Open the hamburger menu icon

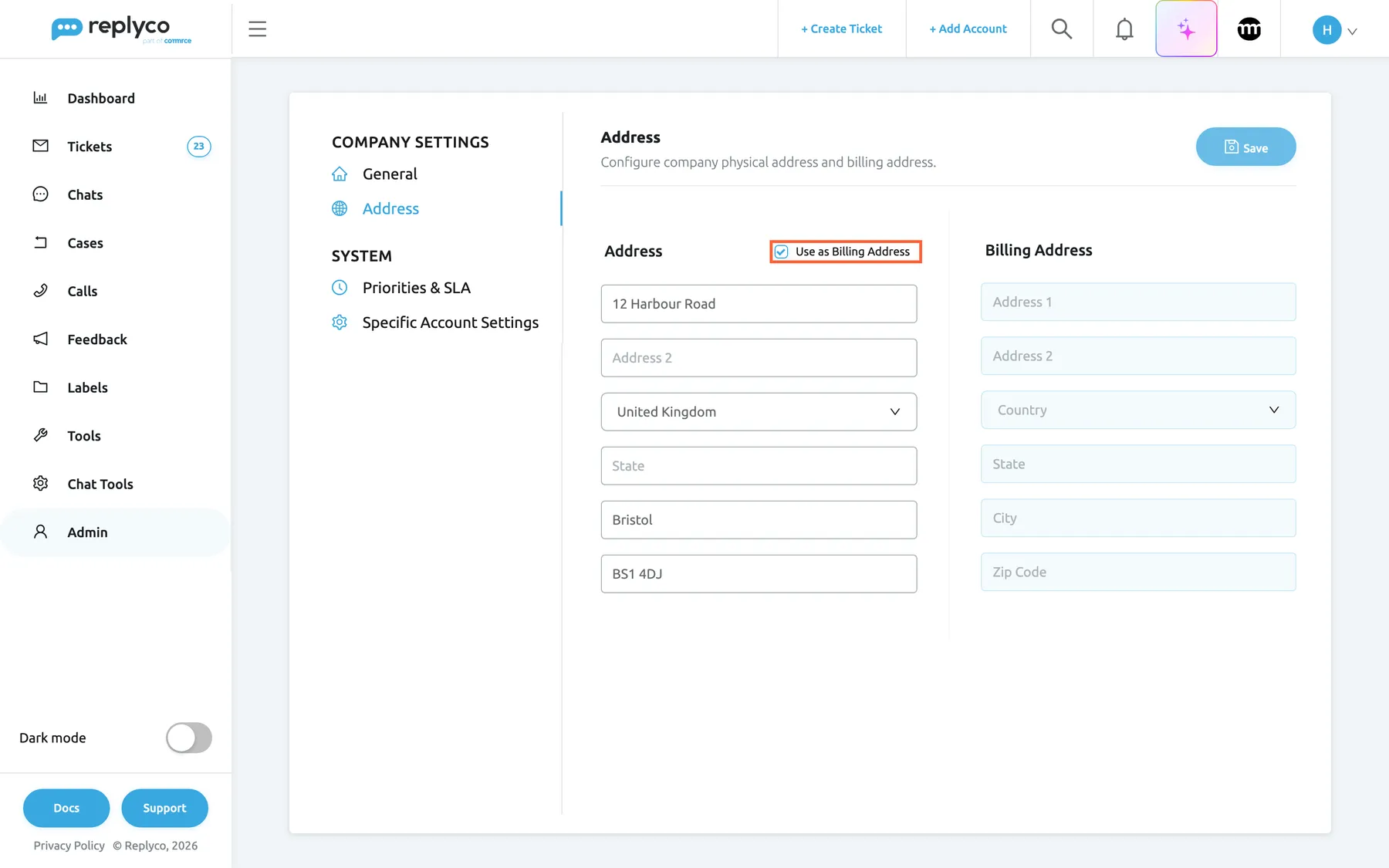pyautogui.click(x=257, y=29)
